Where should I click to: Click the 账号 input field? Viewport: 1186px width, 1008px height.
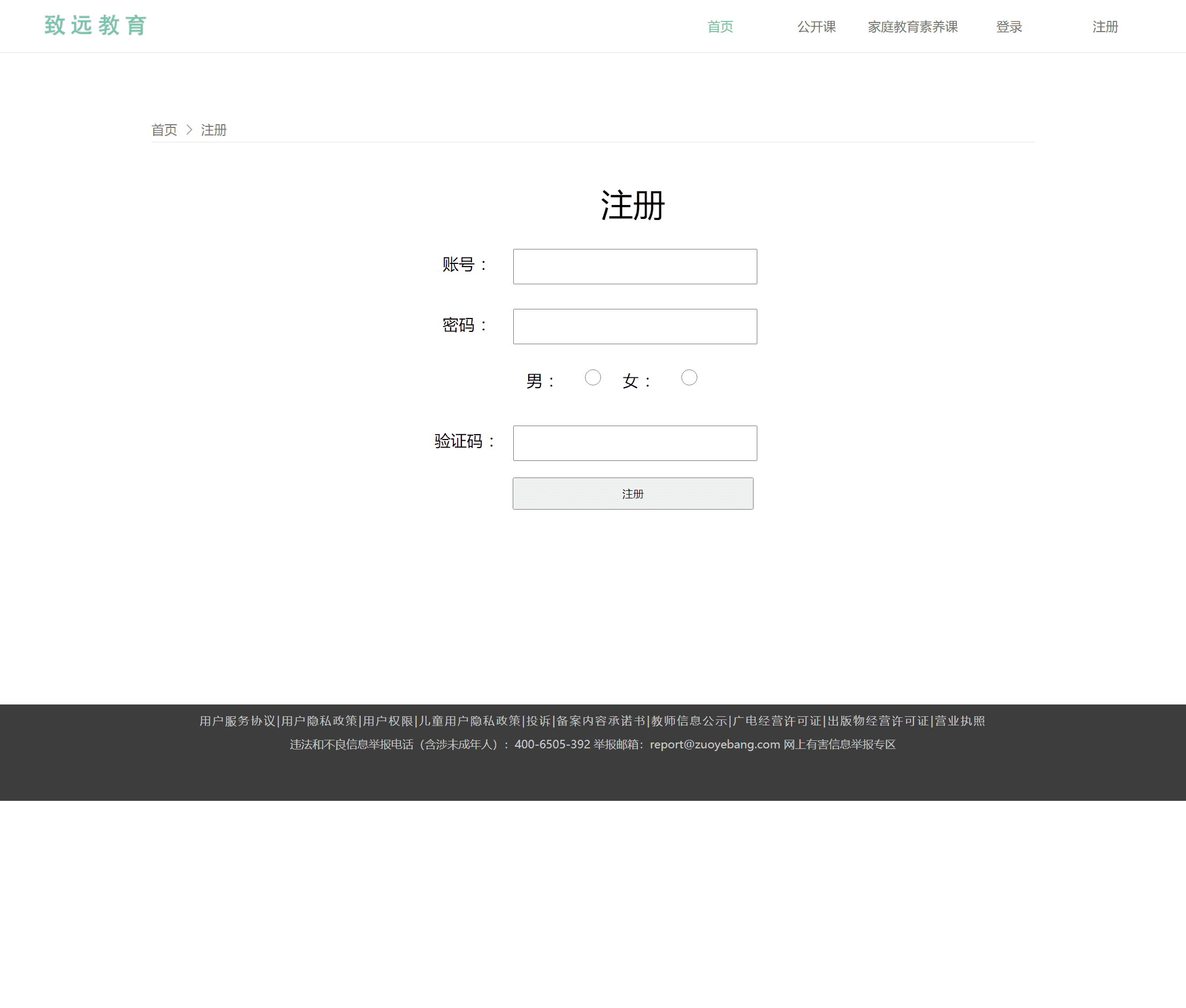pos(634,266)
